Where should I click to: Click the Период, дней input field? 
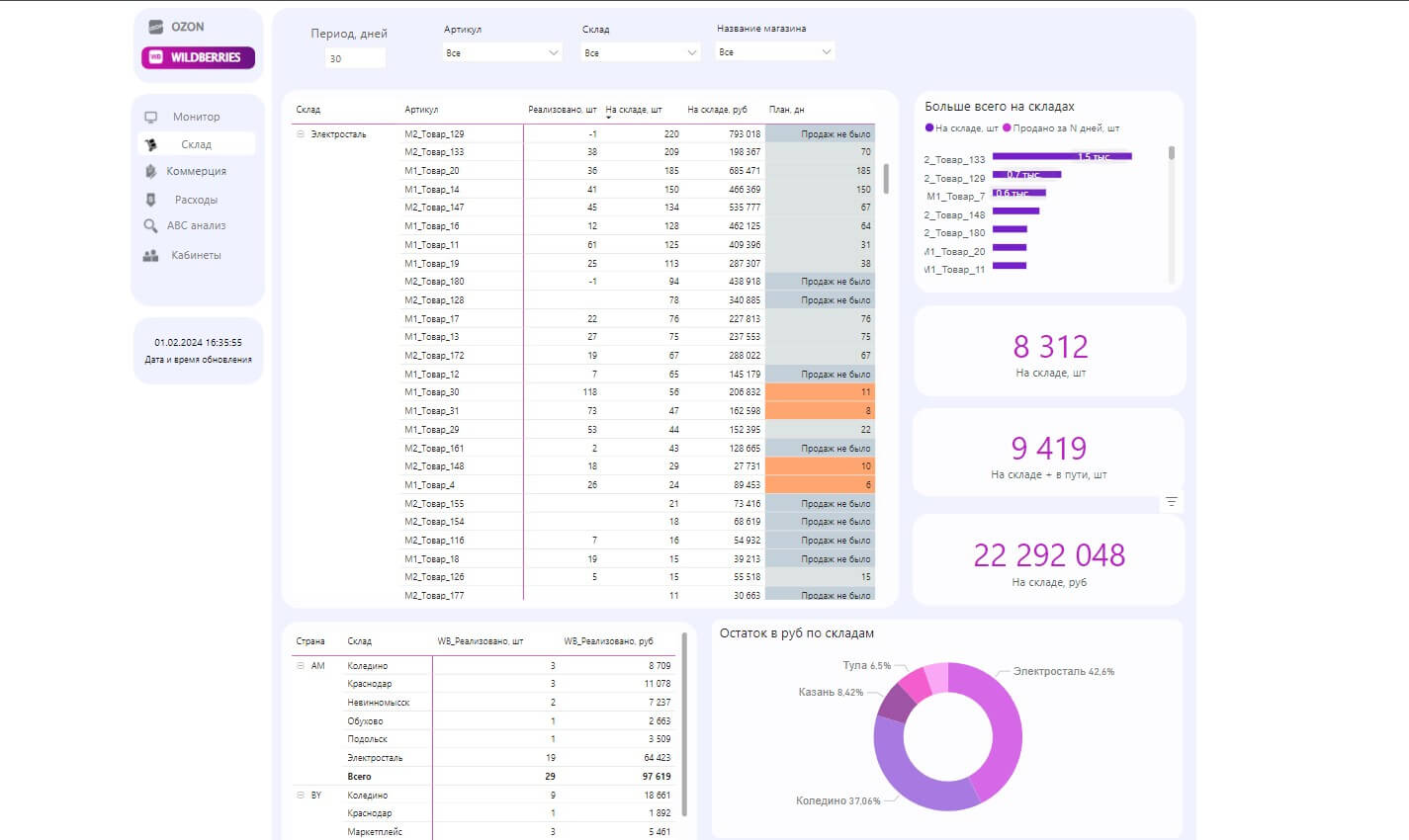(x=355, y=58)
